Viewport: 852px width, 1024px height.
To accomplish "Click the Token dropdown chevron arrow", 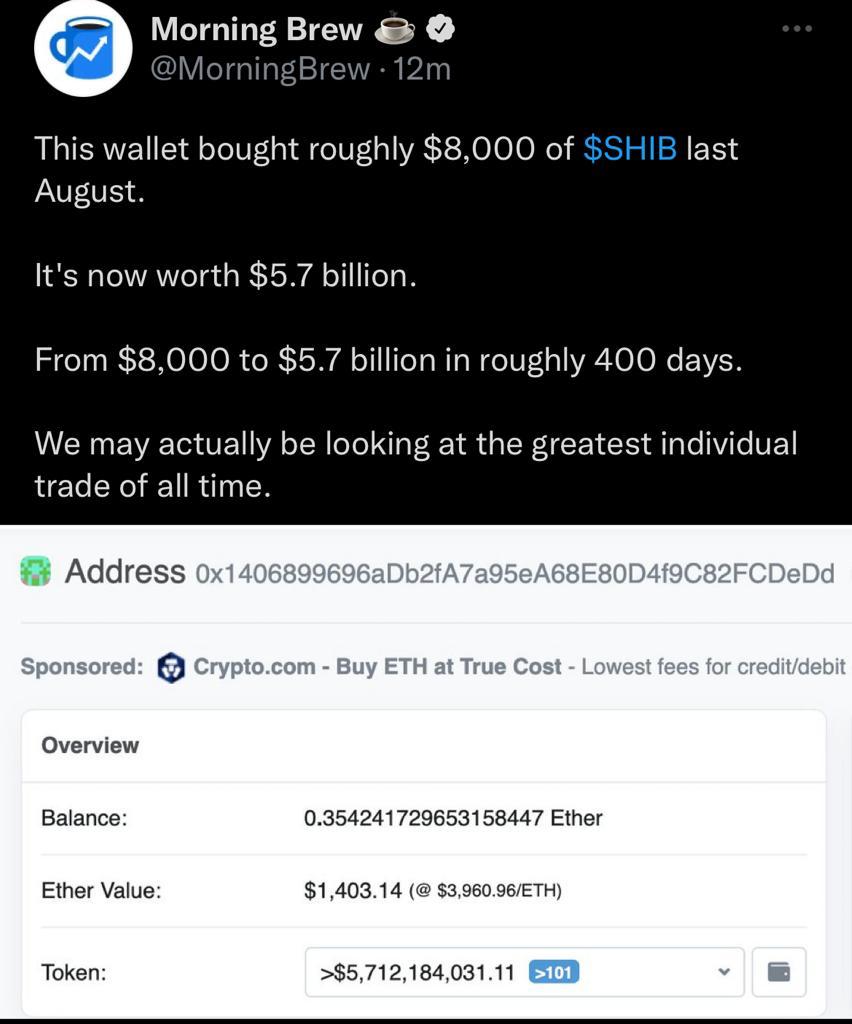I will pos(724,972).
